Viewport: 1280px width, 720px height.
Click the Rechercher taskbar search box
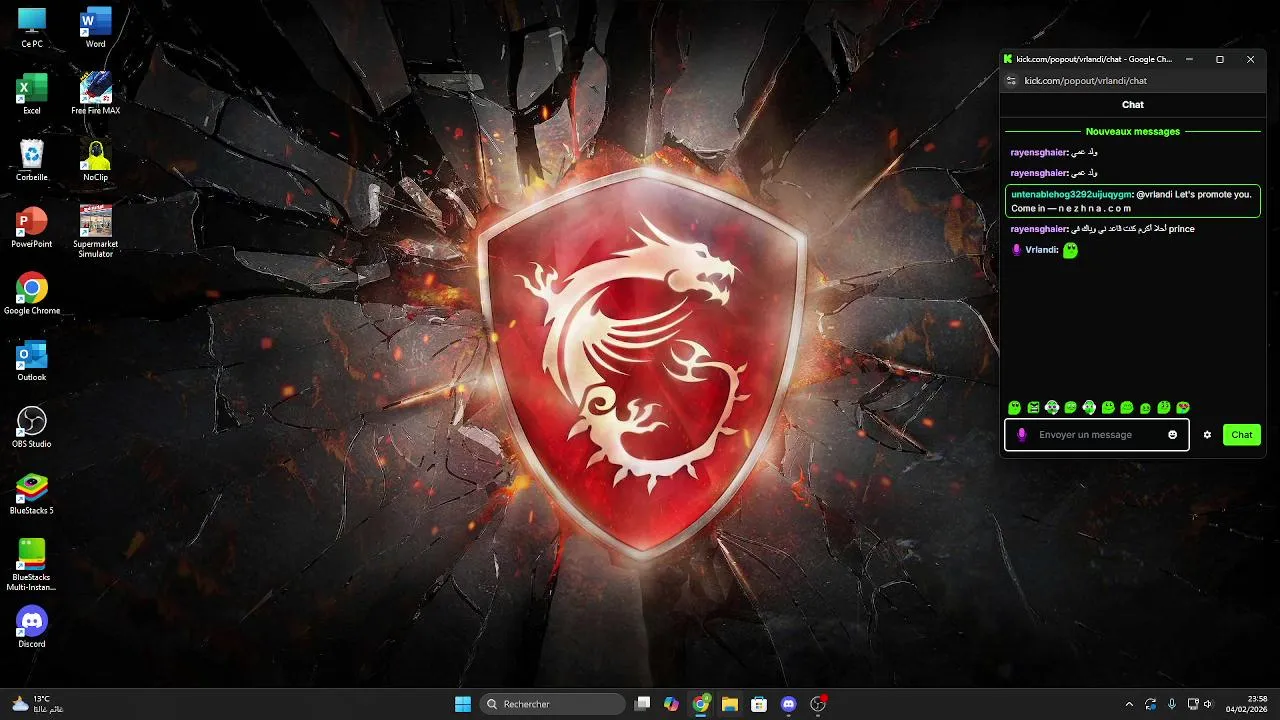(553, 704)
